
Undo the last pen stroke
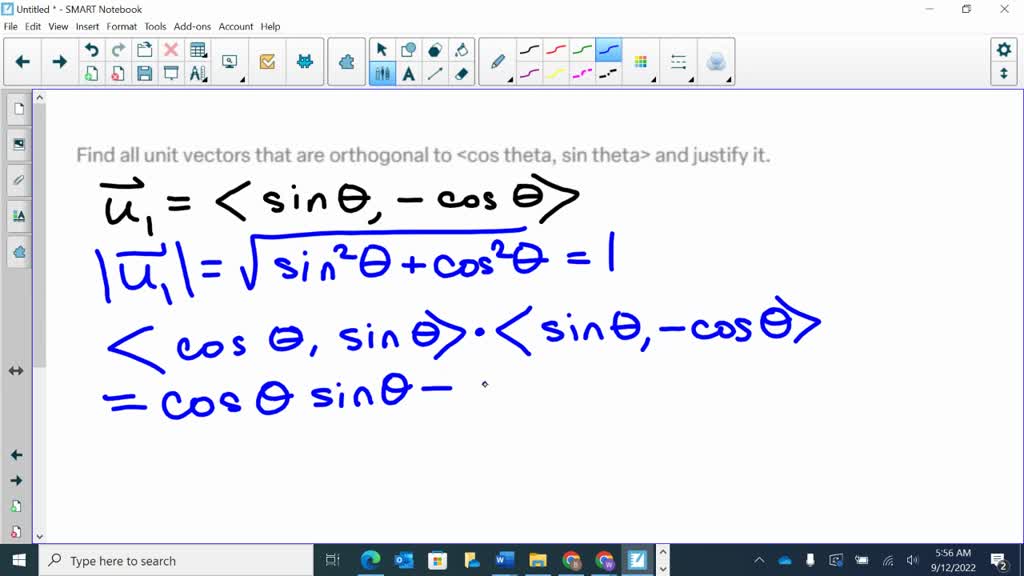(92, 48)
